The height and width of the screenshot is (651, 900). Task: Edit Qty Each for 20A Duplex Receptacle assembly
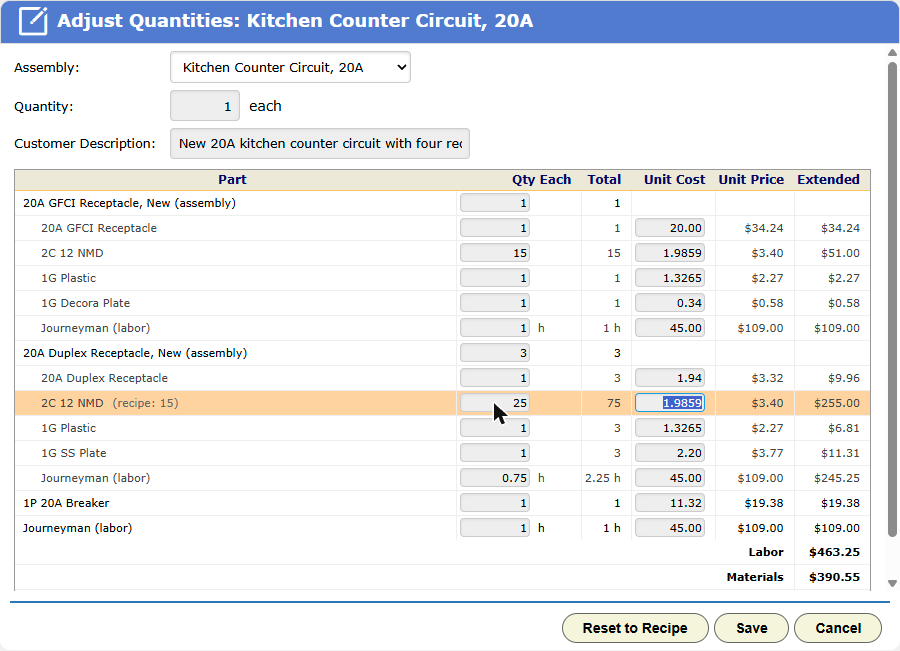[495, 353]
